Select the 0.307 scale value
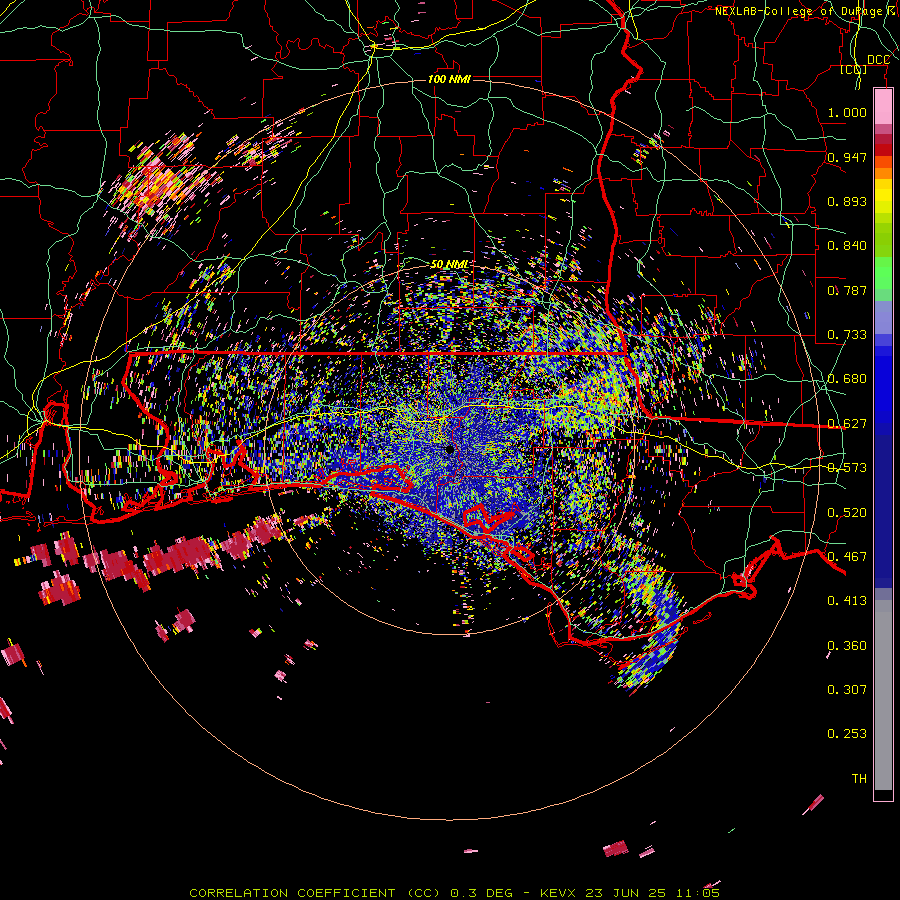 pyautogui.click(x=847, y=690)
